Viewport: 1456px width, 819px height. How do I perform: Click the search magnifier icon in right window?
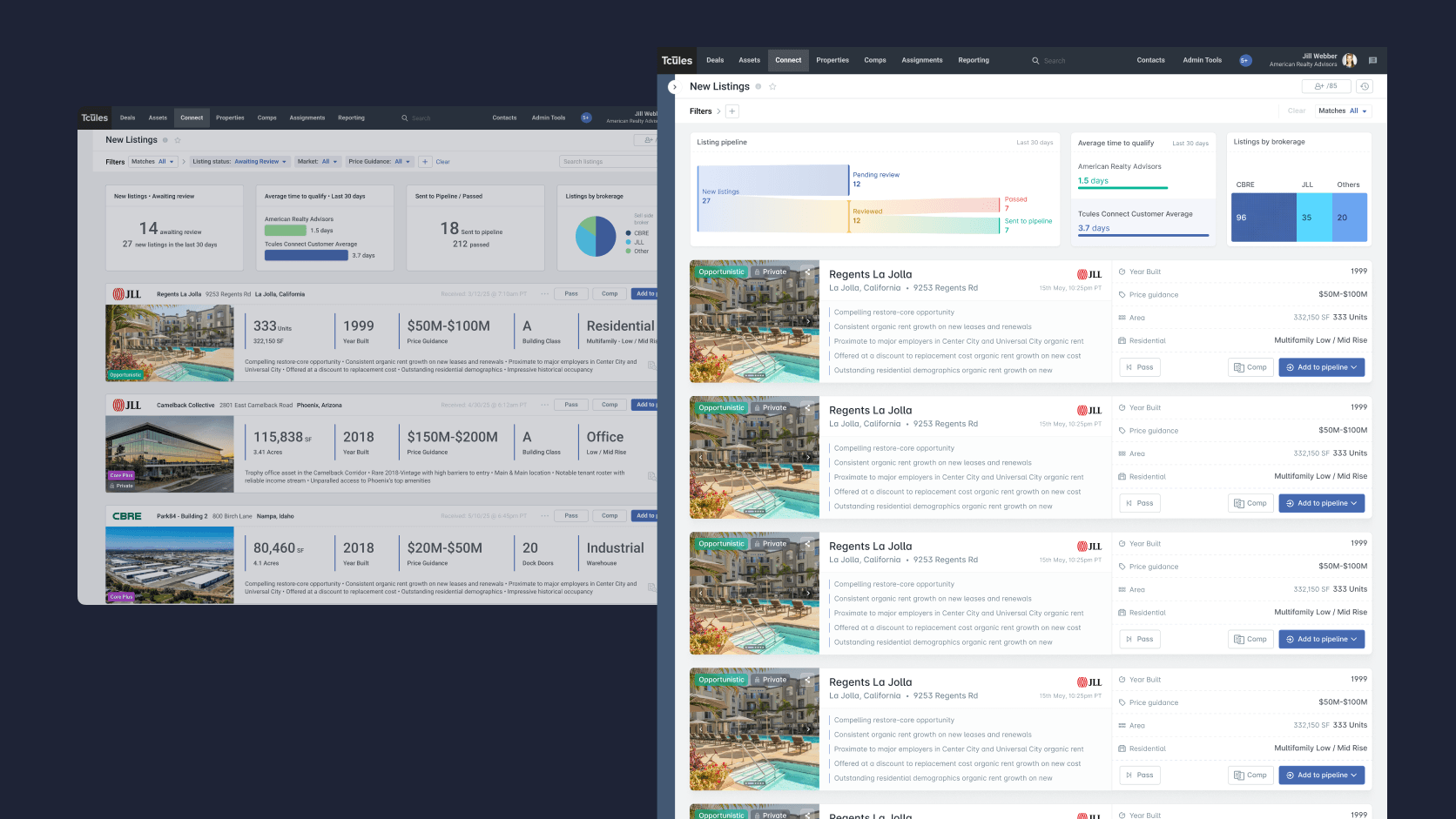tap(1035, 61)
